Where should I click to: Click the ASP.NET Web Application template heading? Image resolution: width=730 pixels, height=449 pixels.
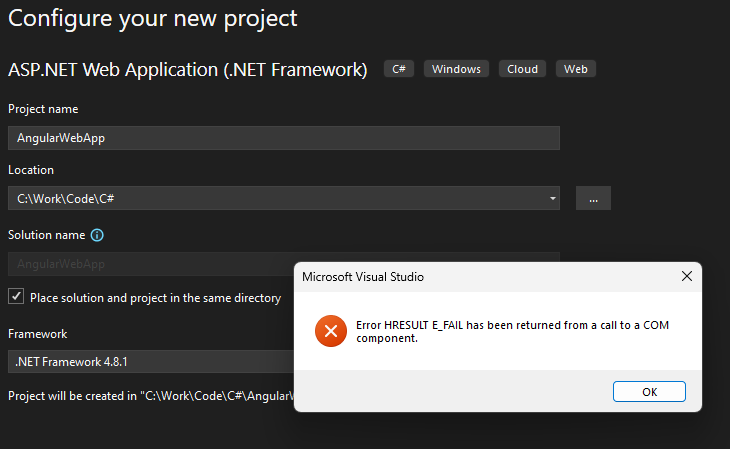tap(188, 70)
